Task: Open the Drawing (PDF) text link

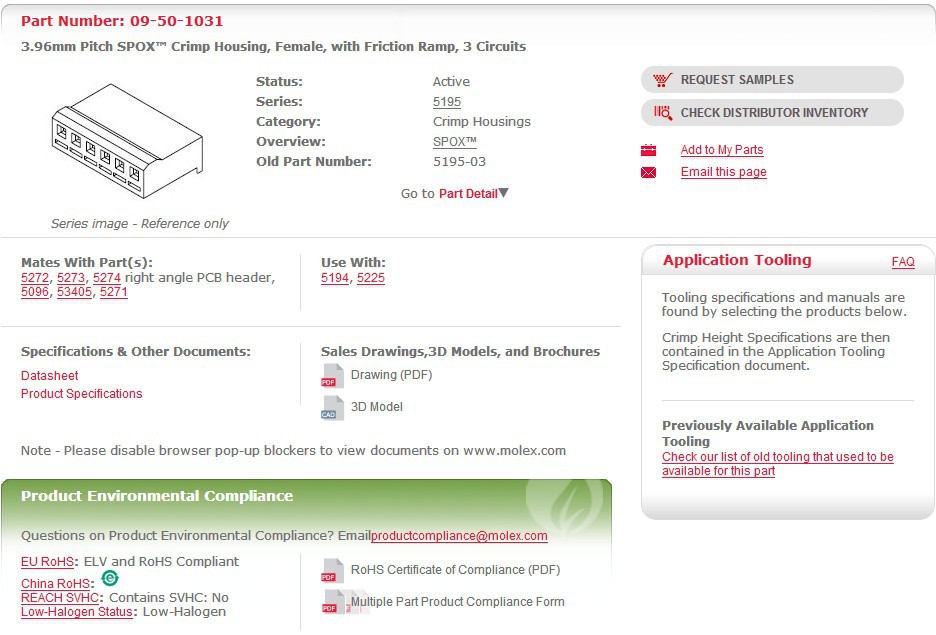Action: [392, 375]
